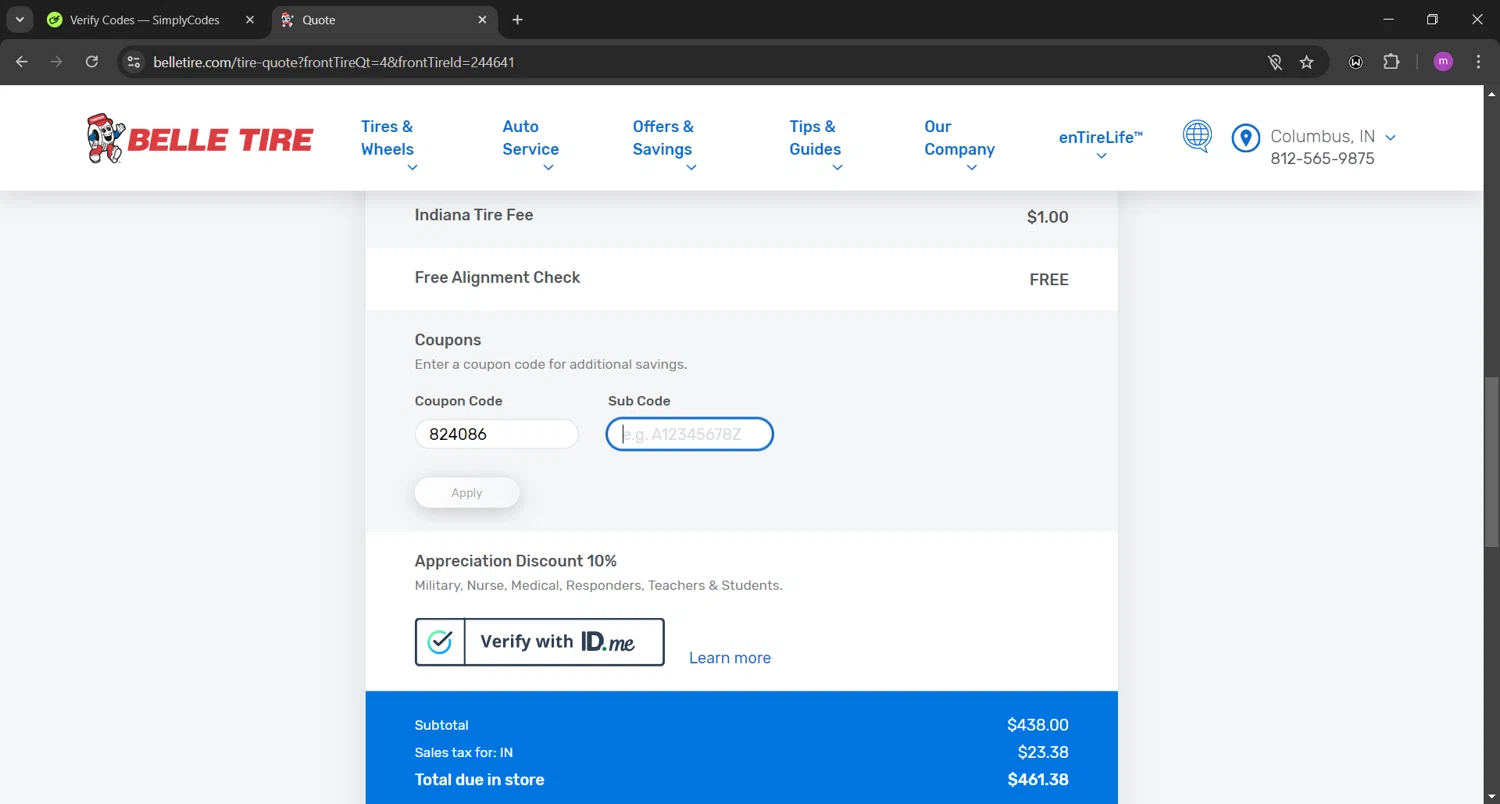Click the Coupon Code input field

[x=496, y=435]
